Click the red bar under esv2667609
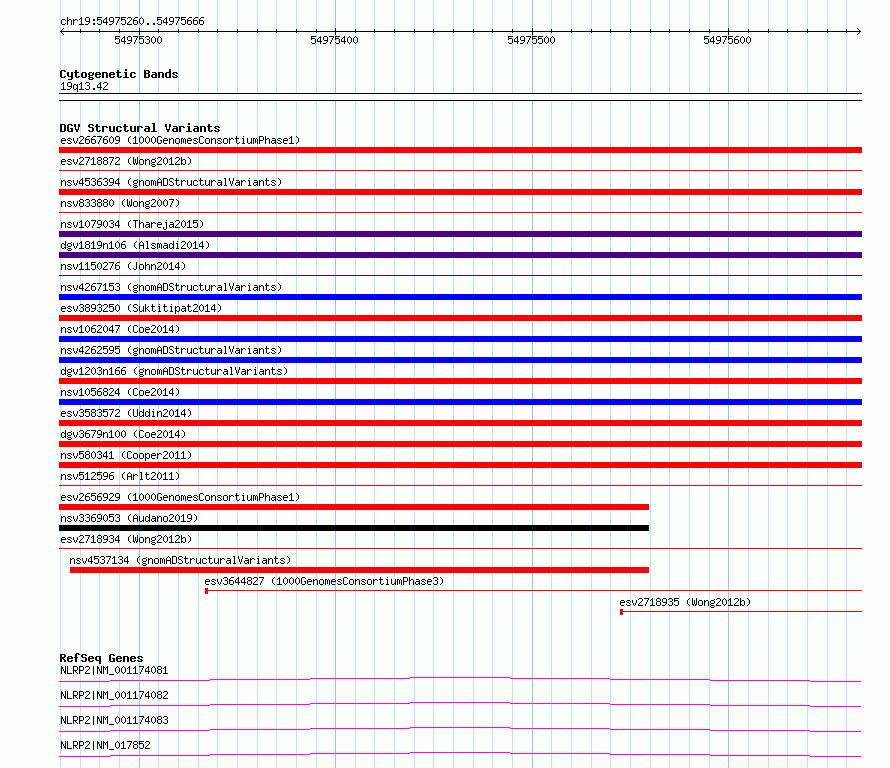 (460, 150)
